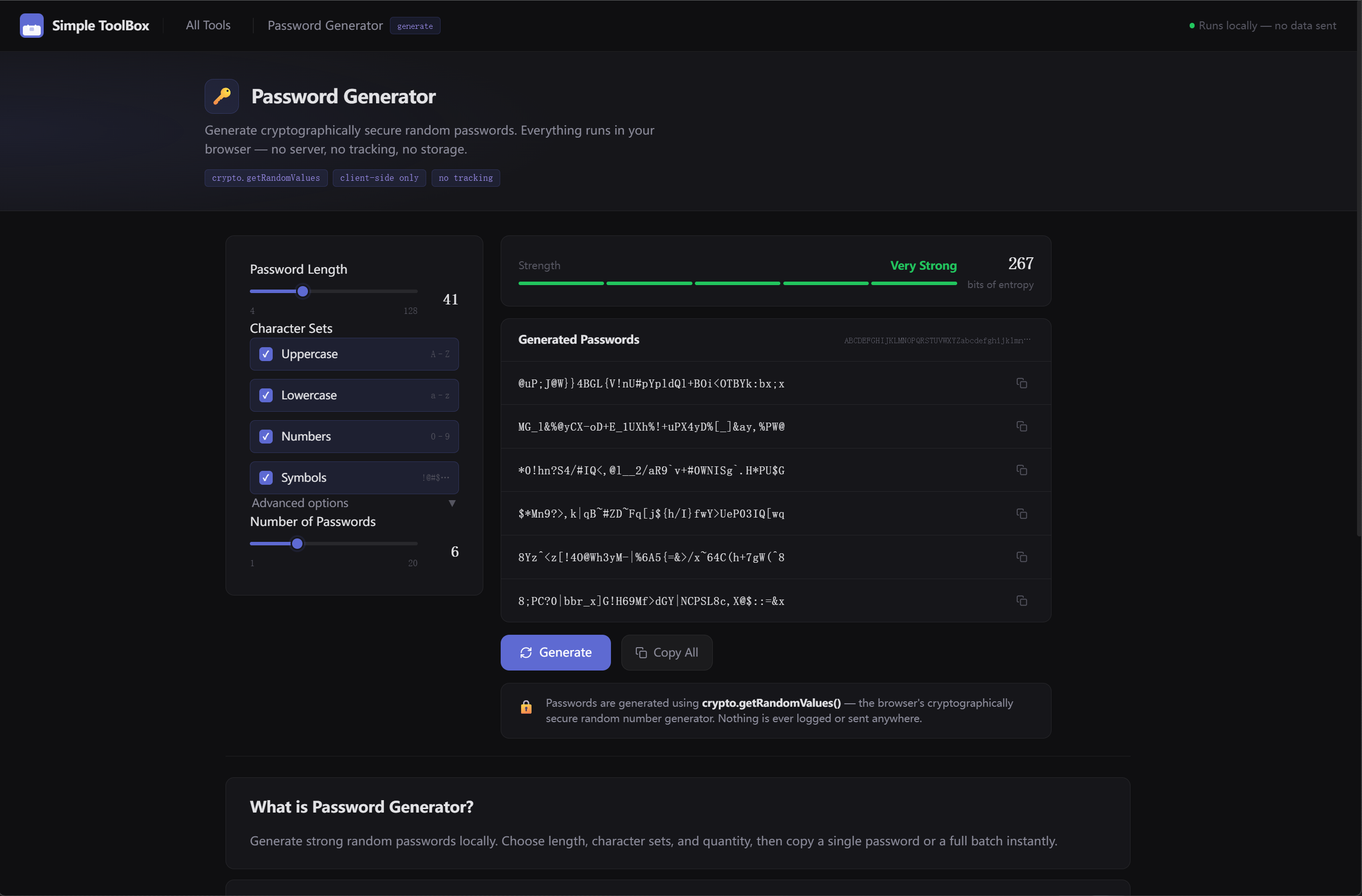Image resolution: width=1362 pixels, height=896 pixels.
Task: Copy the password starting with MG_1
Action: [x=1021, y=426]
